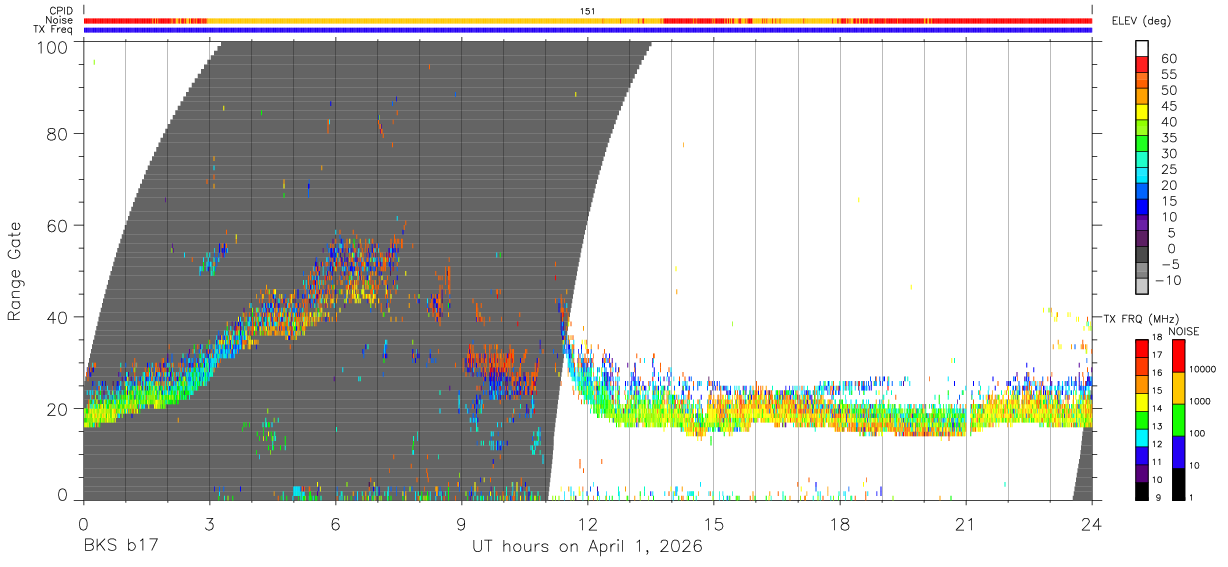This screenshot has width=1228, height=567.
Task: Click the x-axis hour label '24'
Action: pos(1092,524)
